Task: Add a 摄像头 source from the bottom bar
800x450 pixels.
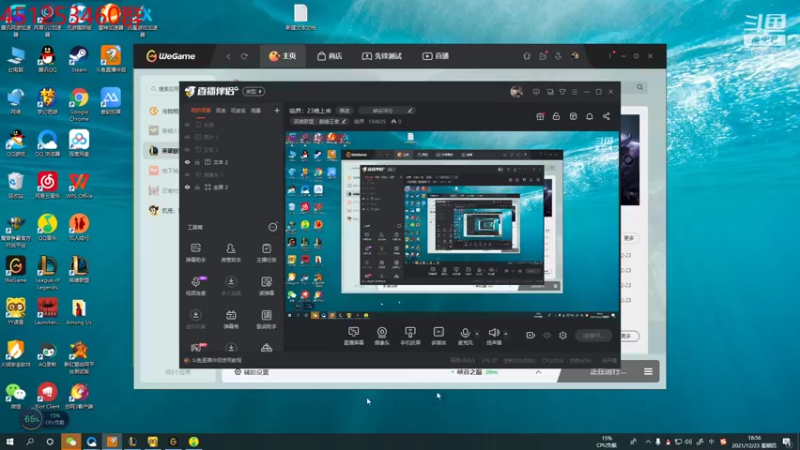Action: pyautogui.click(x=382, y=336)
